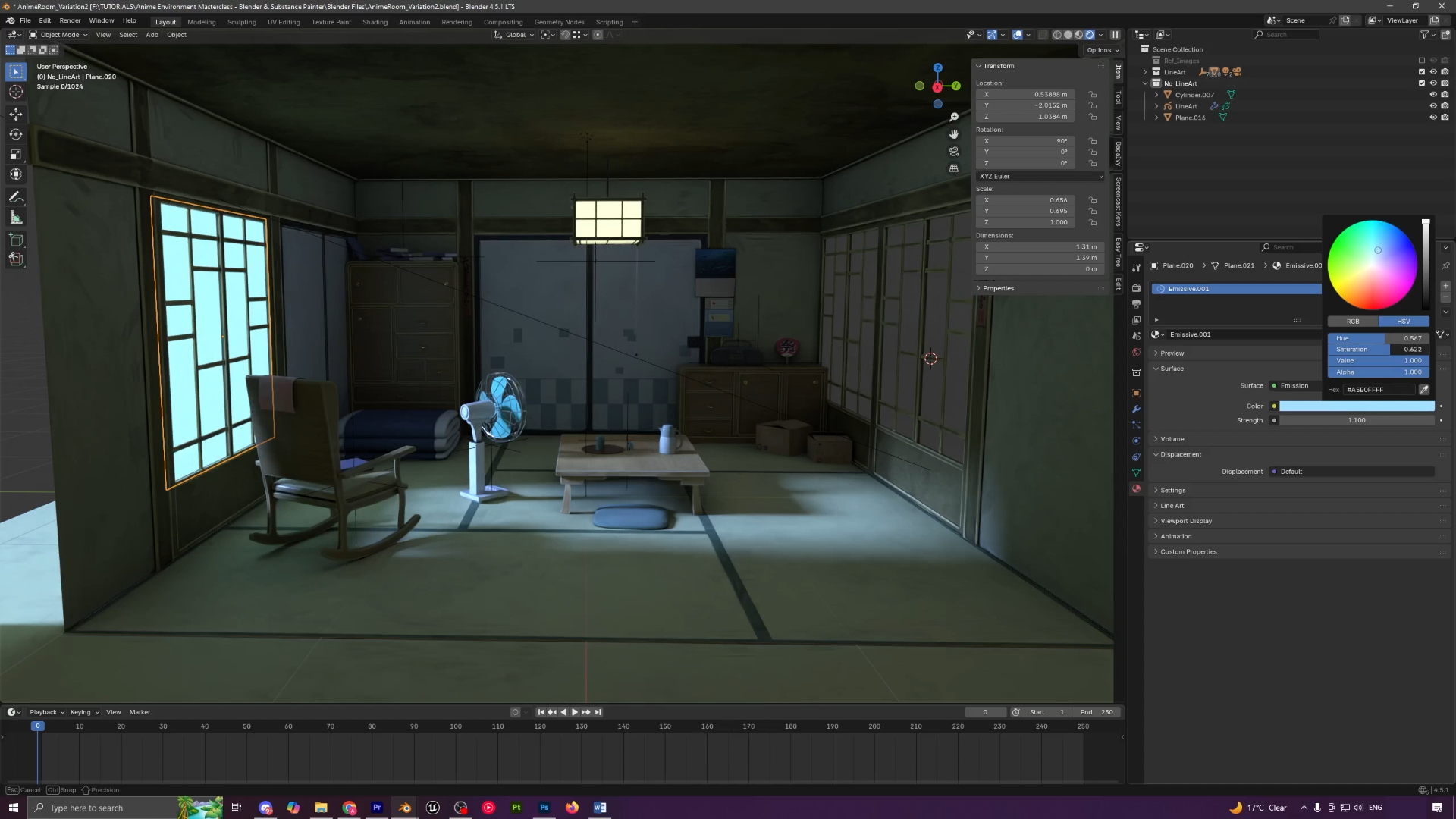Screen dimensions: 1456x819
Task: Click the timeline play button
Action: (574, 712)
